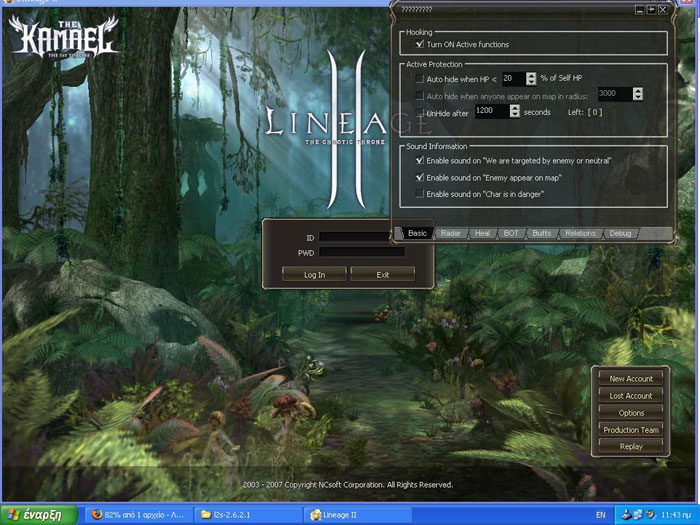Open New Account
This screenshot has width=700, height=525.
631,379
